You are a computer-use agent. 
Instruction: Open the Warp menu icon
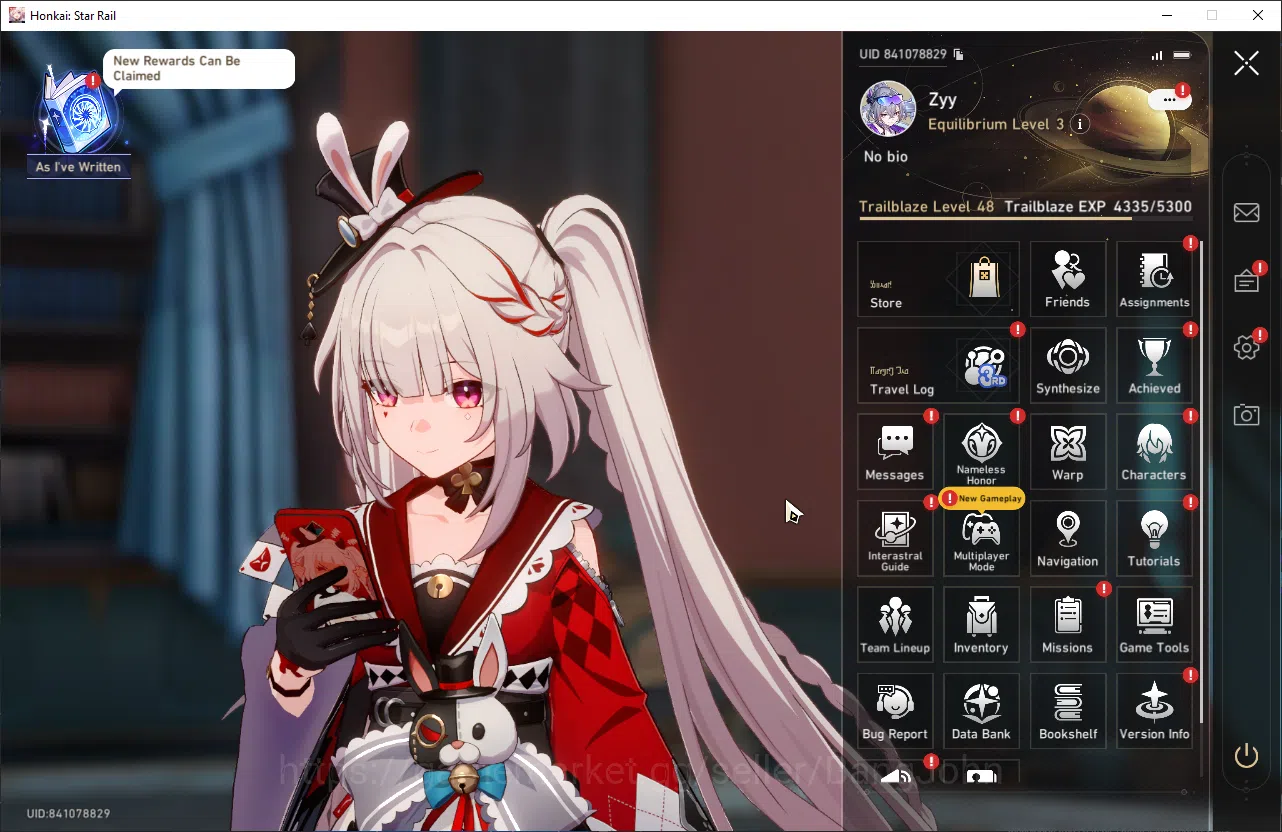click(x=1068, y=451)
